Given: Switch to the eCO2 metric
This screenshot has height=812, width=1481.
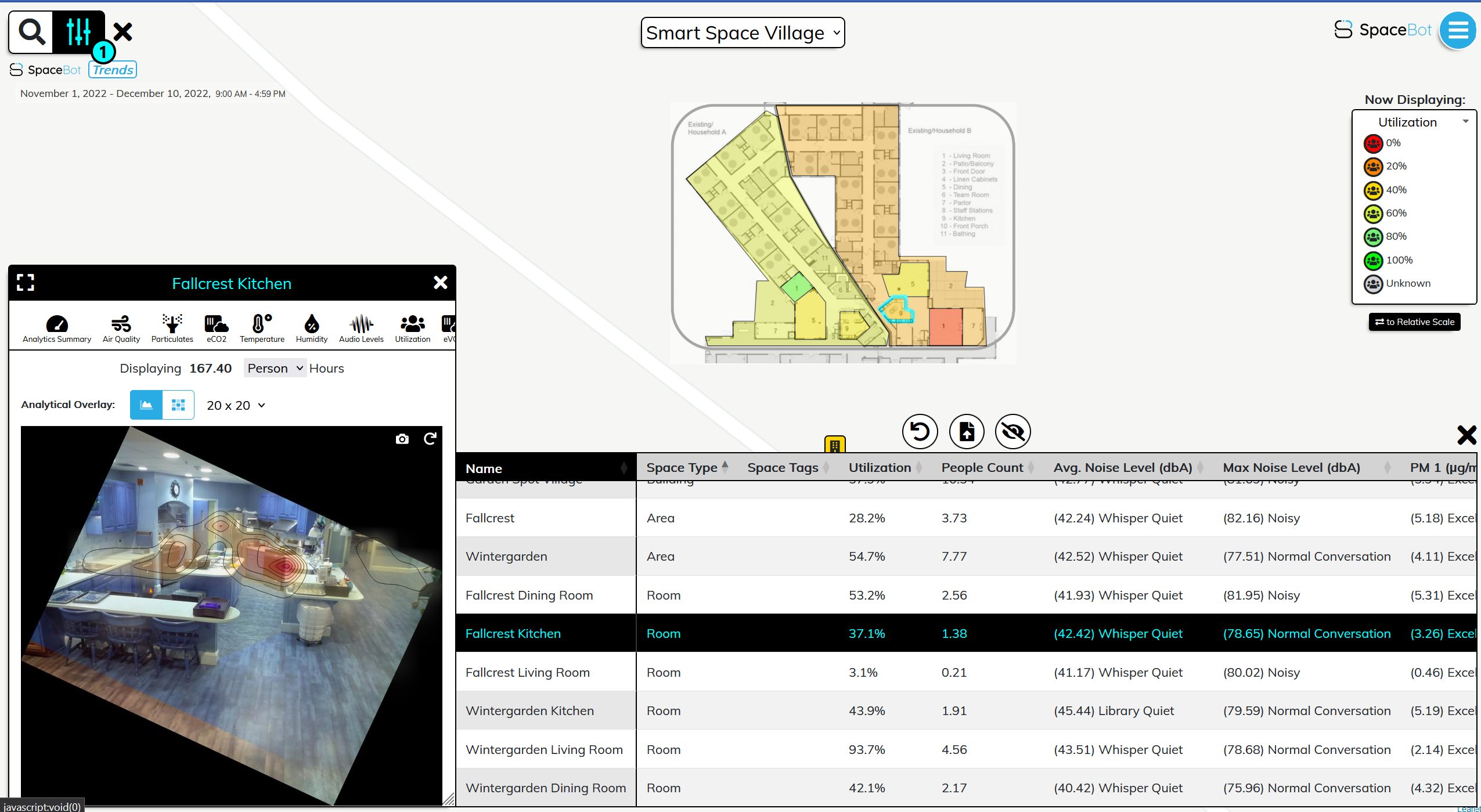Looking at the screenshot, I should coord(215,327).
